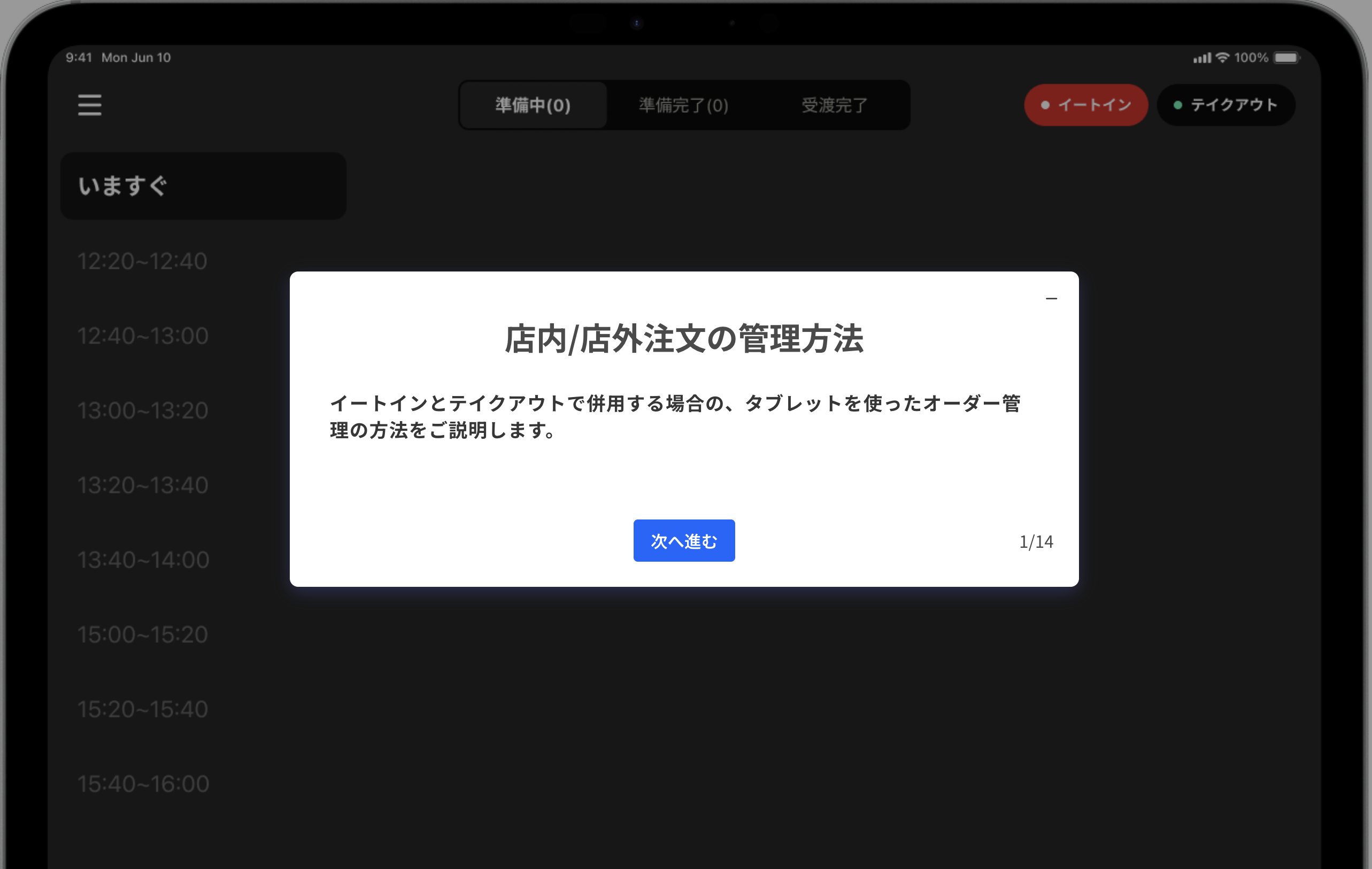Screen dimensions: 1372x869
Task: Click the green dot on テイクアウト button
Action: coord(1179,105)
